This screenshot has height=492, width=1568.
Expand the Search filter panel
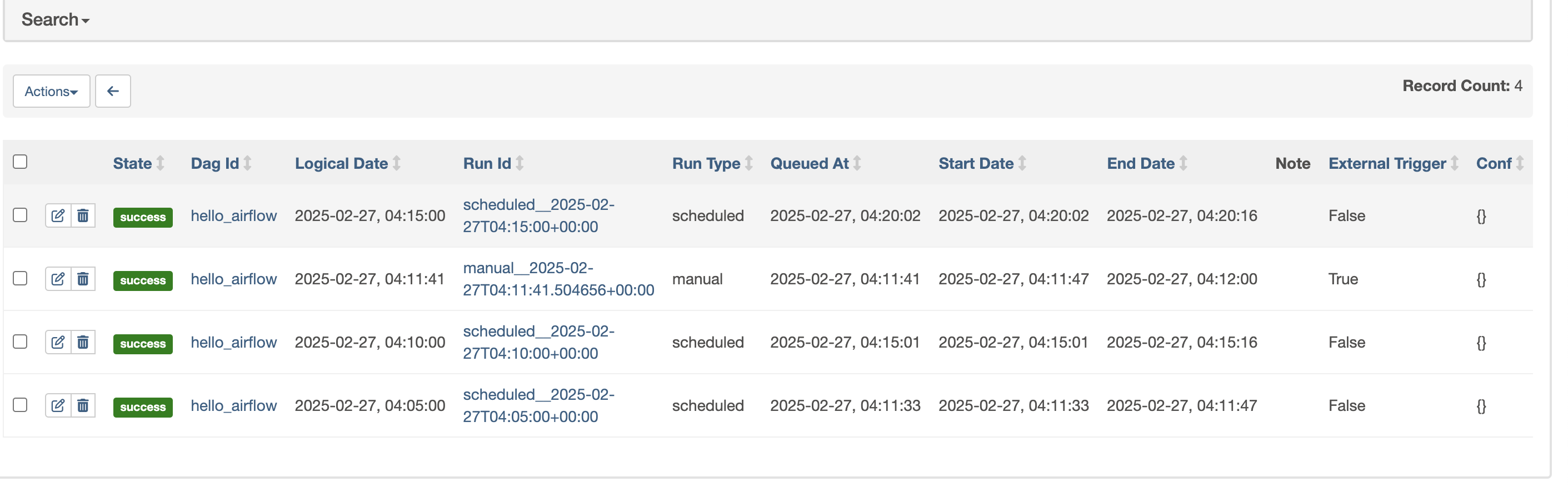click(x=56, y=20)
